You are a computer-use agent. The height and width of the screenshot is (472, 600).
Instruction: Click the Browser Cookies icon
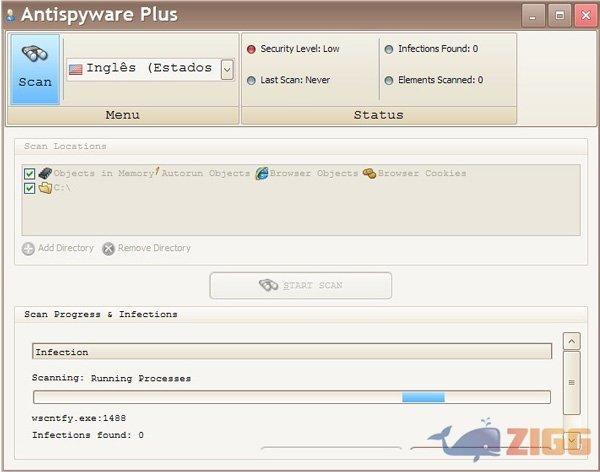[x=369, y=173]
